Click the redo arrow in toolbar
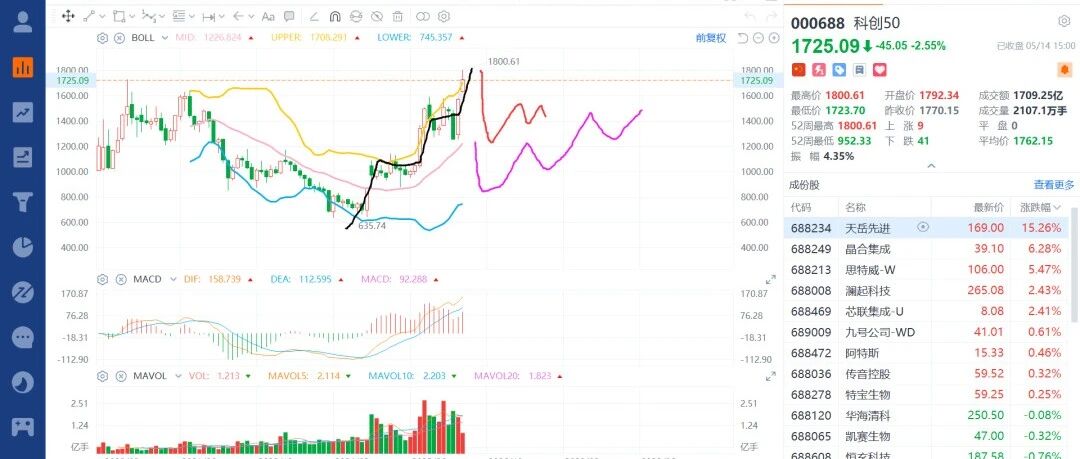 [x=770, y=16]
